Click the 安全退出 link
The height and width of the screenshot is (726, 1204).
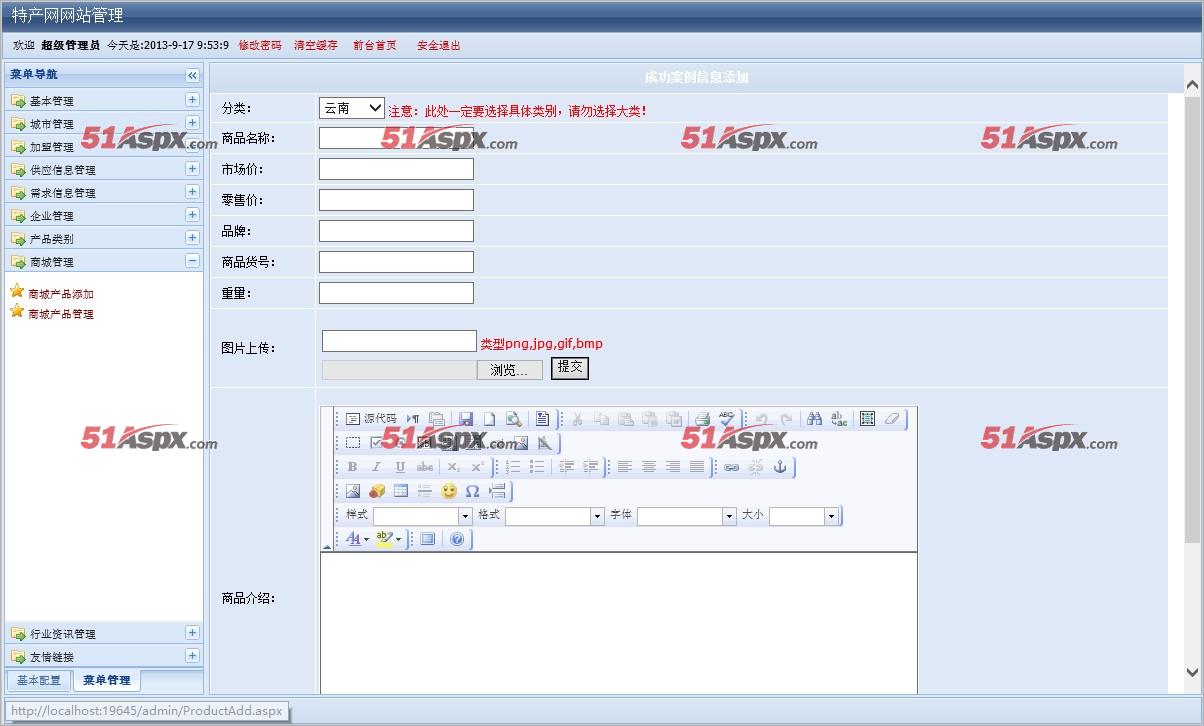click(438, 45)
